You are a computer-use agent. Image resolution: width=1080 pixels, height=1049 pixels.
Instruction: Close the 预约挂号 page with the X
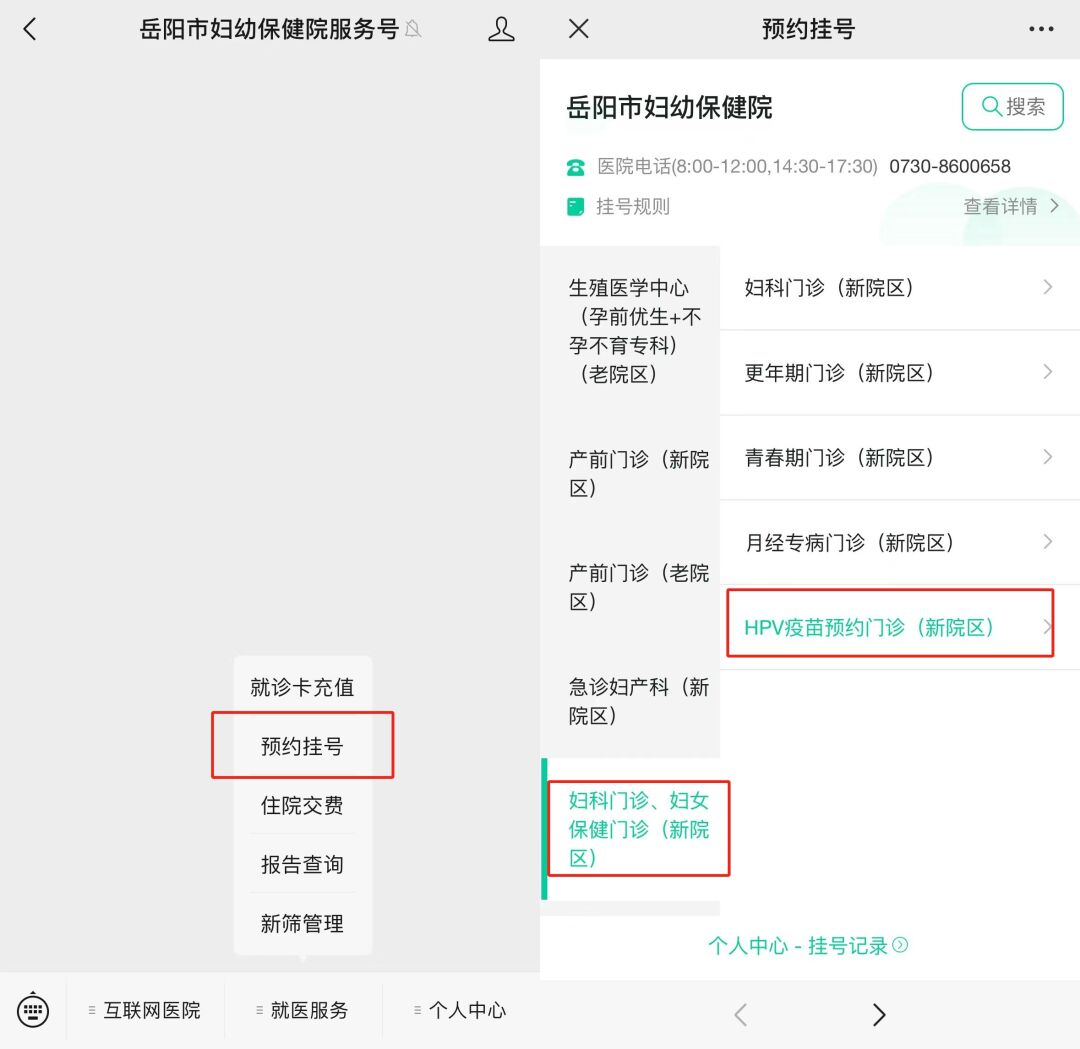pyautogui.click(x=579, y=28)
